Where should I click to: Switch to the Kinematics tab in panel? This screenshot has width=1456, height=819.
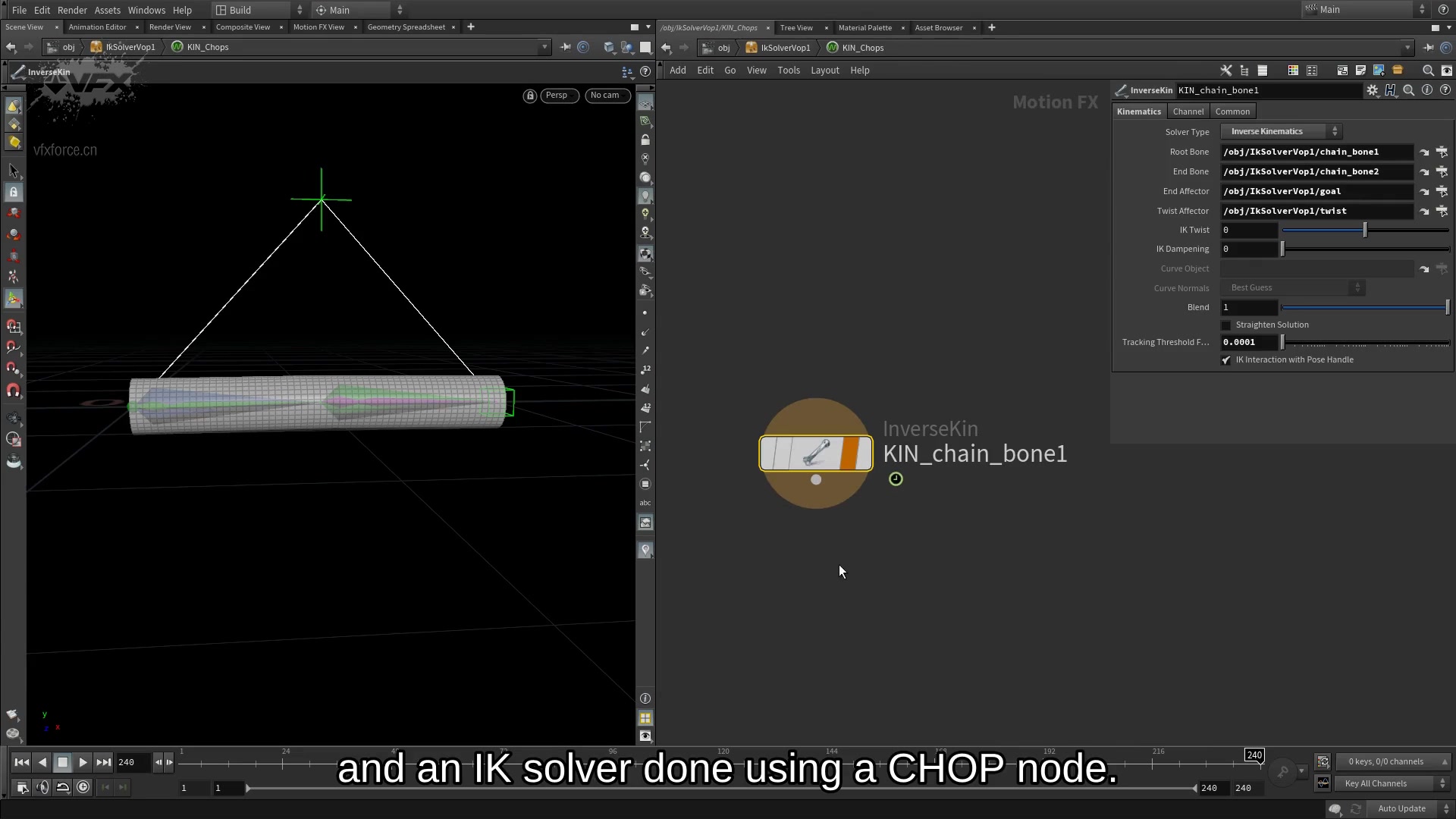(1139, 111)
